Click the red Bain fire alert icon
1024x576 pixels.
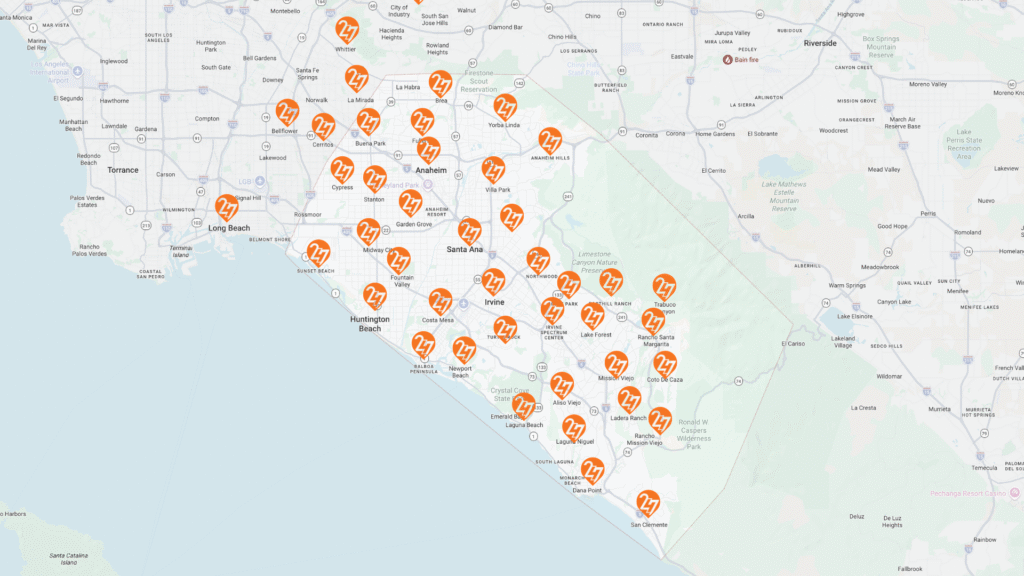click(x=728, y=59)
